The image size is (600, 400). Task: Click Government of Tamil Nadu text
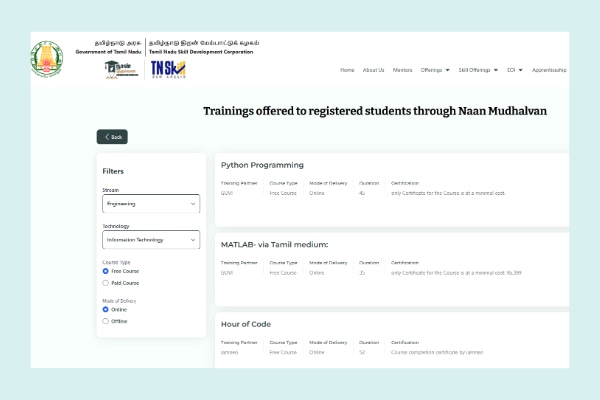[108, 52]
